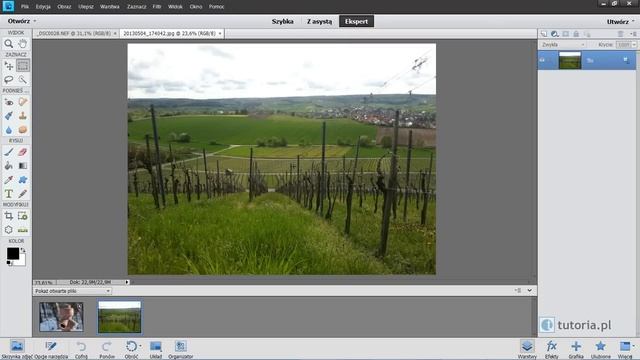
Task: Select the Pencil tool
Action: point(23,193)
